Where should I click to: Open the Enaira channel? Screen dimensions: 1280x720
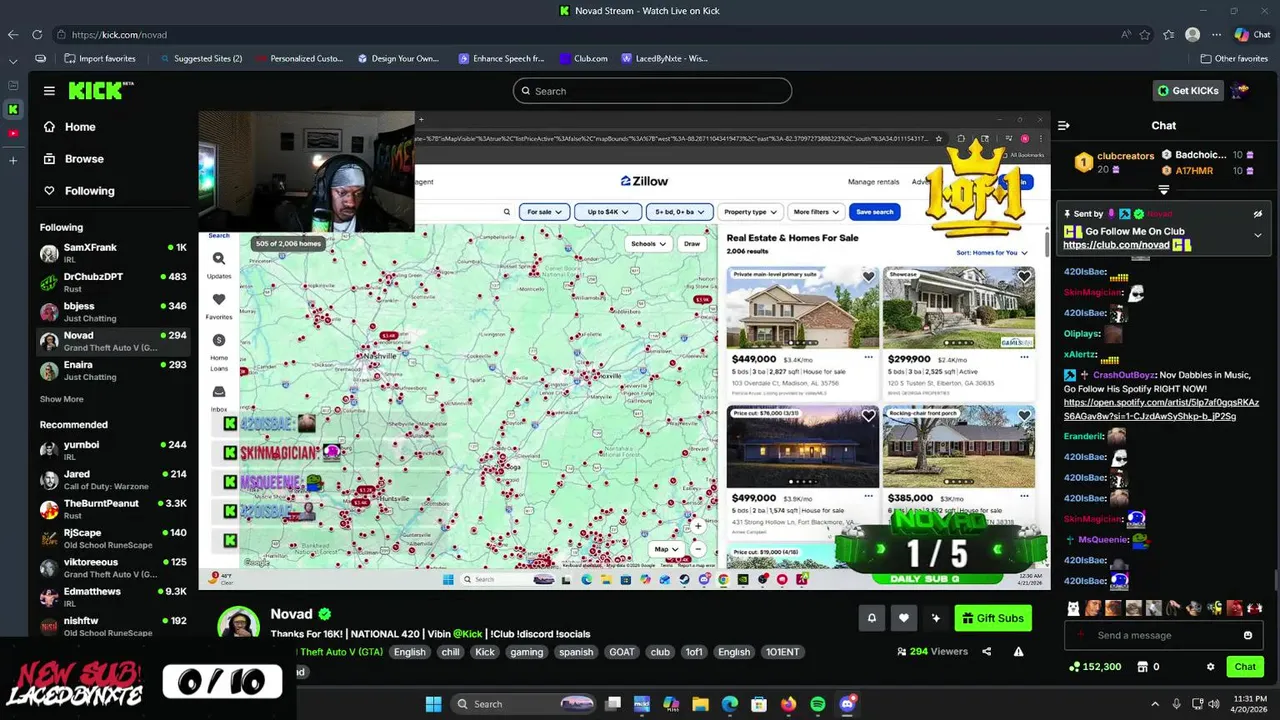tap(113, 371)
